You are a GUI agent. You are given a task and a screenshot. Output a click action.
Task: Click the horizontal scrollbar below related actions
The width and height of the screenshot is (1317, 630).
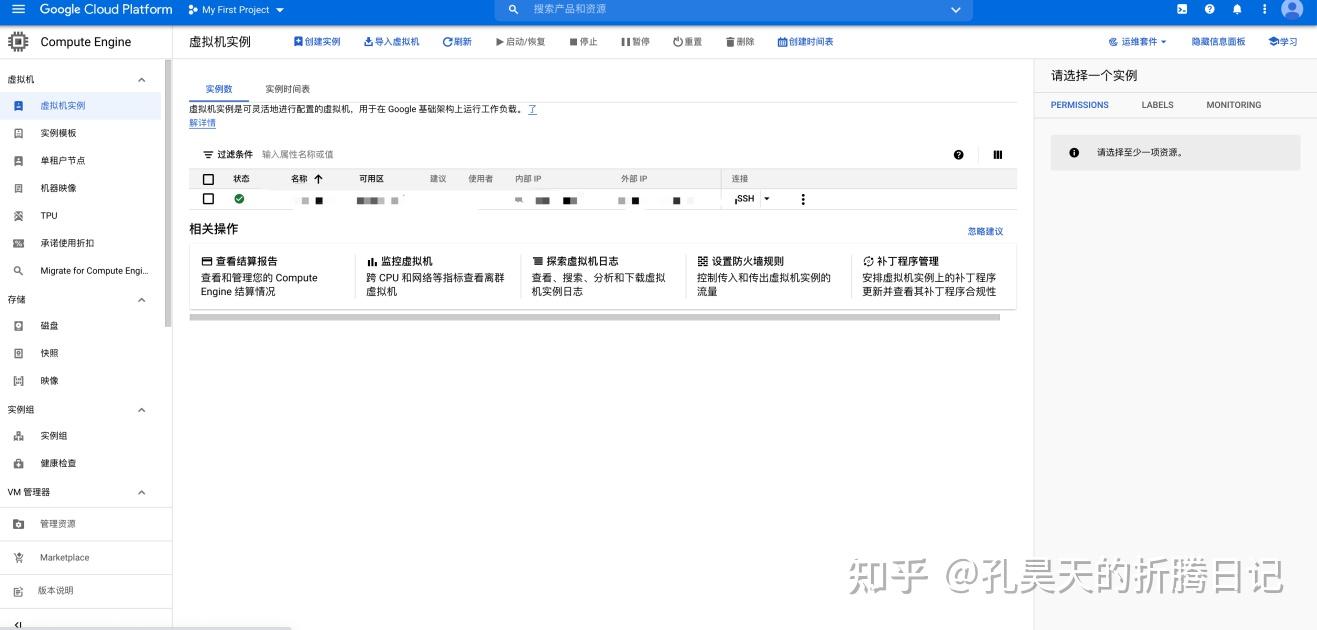tap(594, 317)
